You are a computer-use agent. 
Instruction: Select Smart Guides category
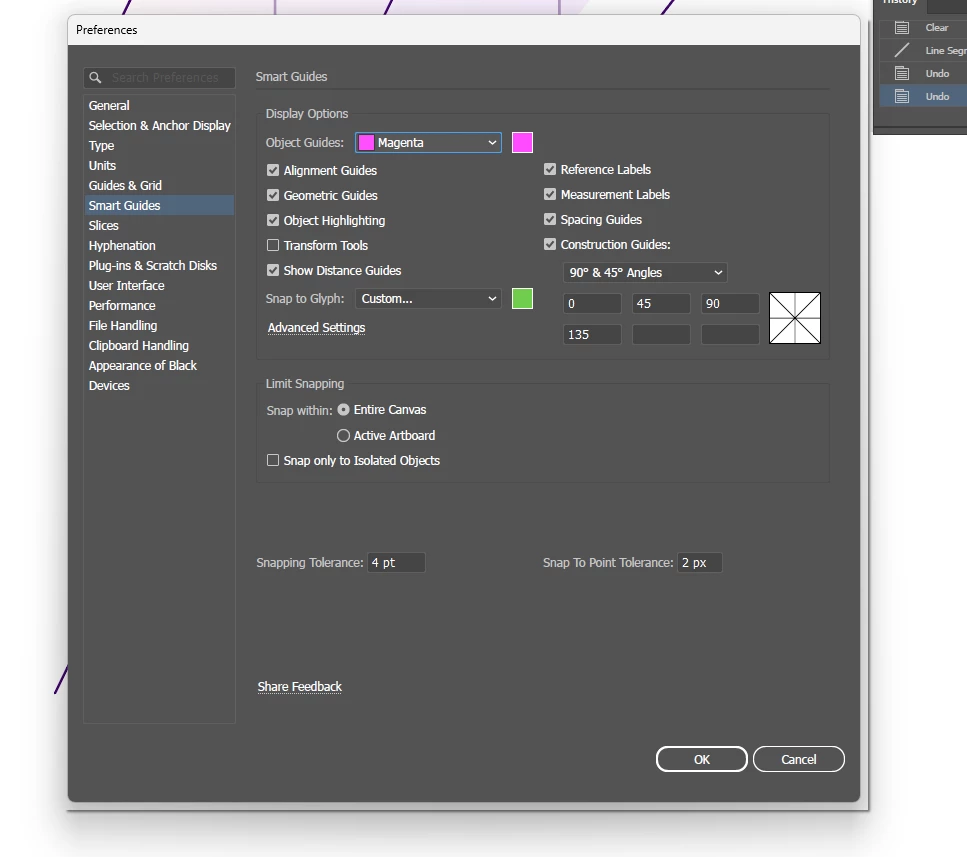[160, 205]
